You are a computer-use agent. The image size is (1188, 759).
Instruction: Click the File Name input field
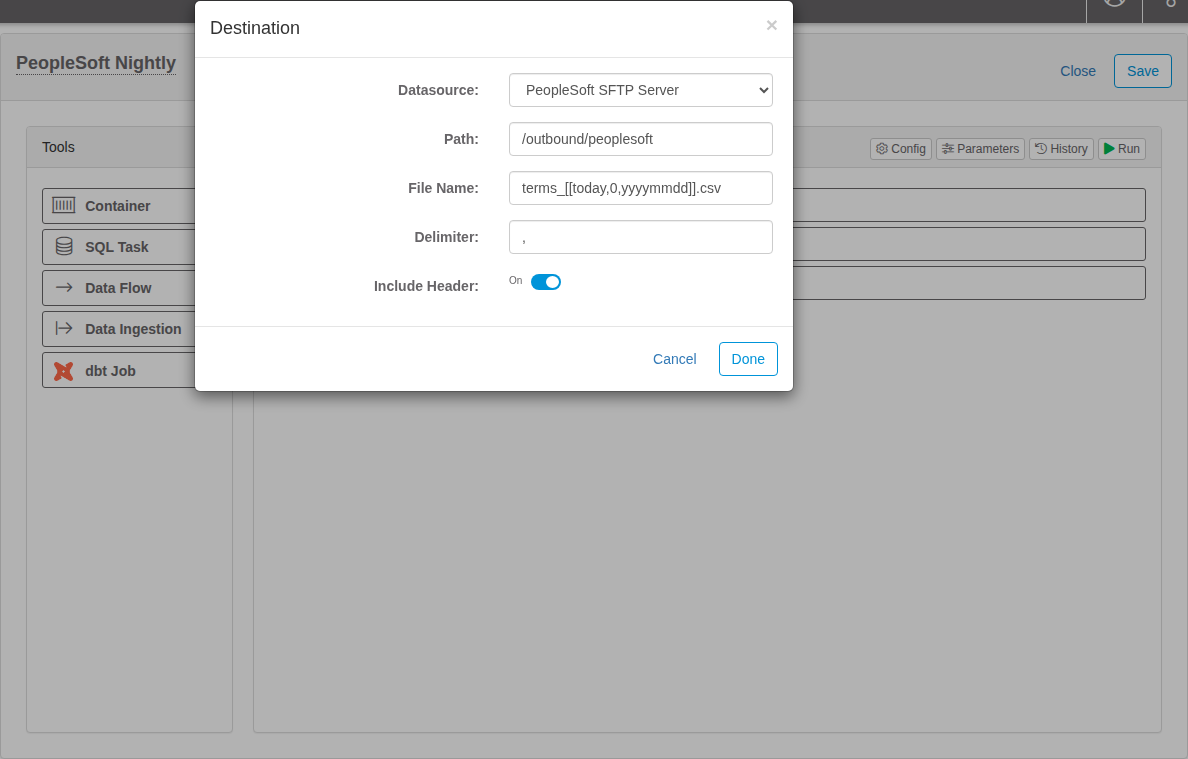click(641, 188)
